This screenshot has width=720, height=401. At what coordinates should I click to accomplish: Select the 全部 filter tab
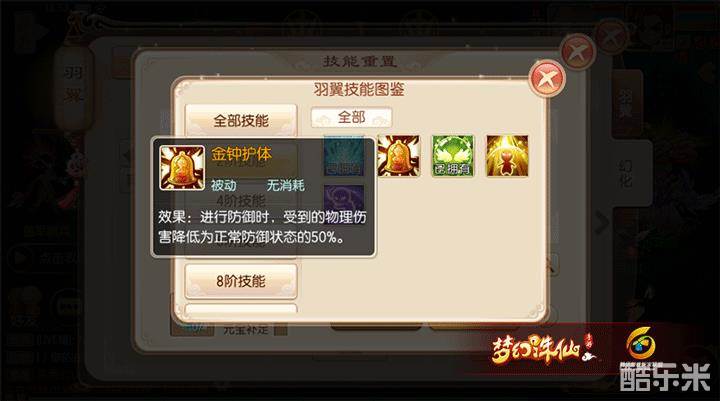click(x=351, y=118)
